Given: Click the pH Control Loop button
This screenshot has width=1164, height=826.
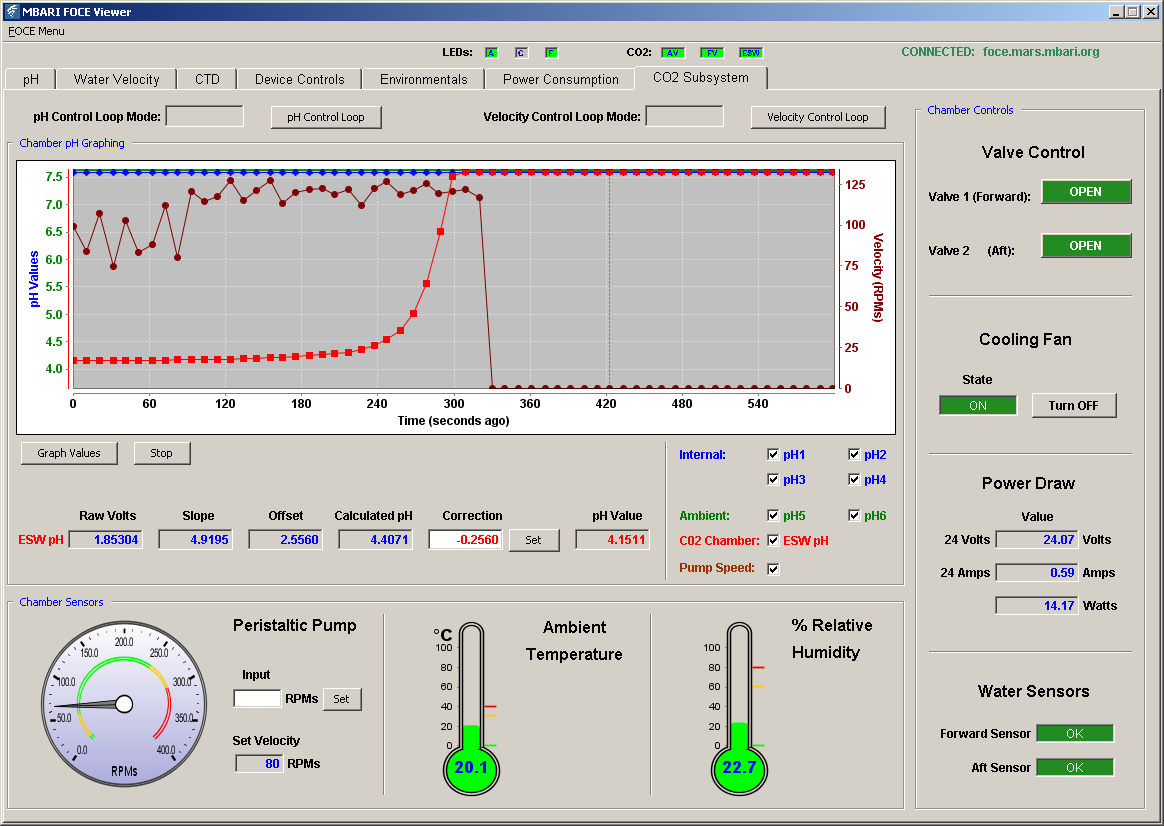Looking at the screenshot, I should coord(325,117).
